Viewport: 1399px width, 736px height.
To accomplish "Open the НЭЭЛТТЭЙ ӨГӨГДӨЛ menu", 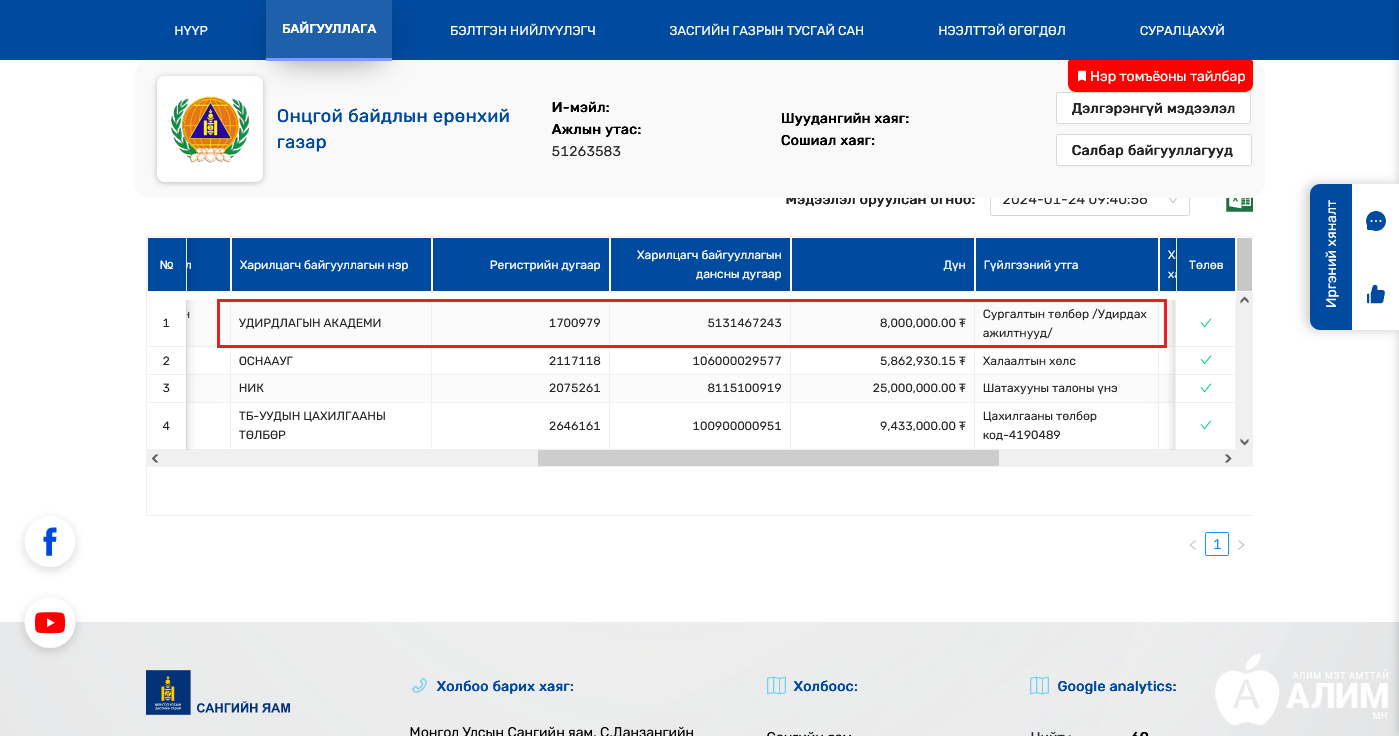I will point(1002,30).
